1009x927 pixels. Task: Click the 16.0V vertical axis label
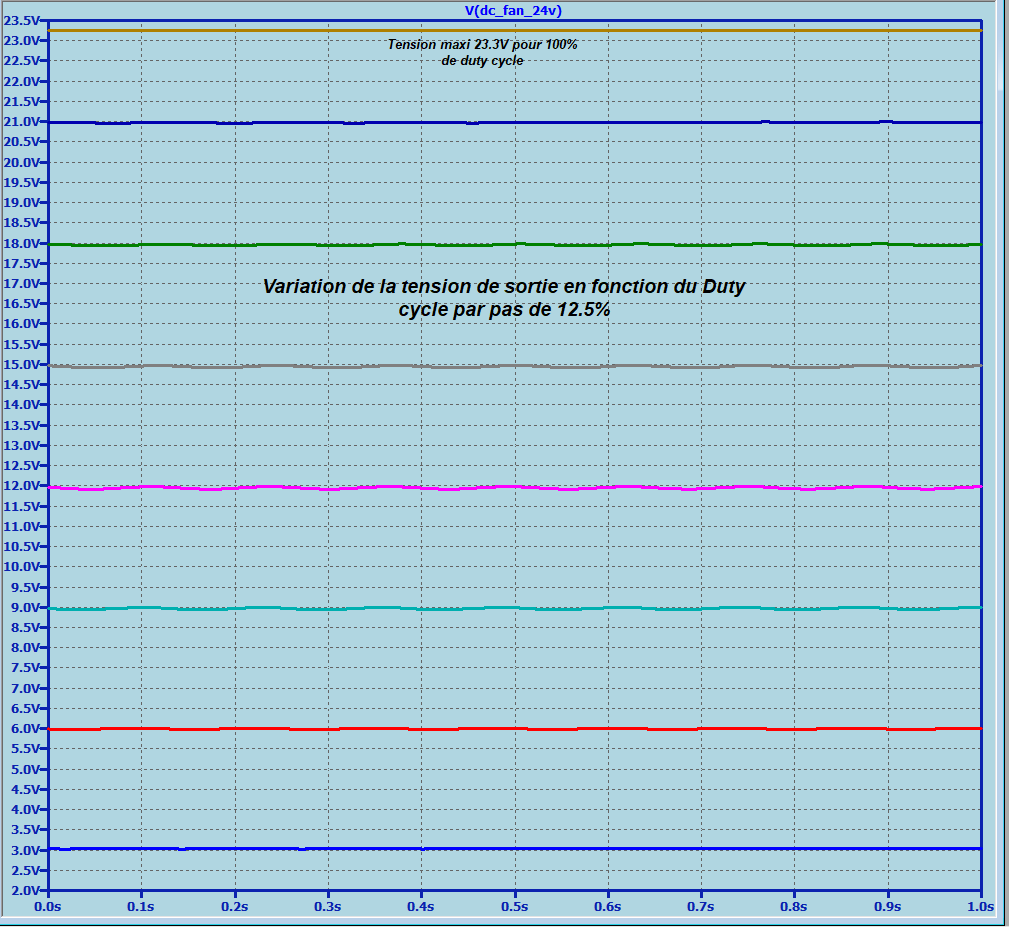21,324
